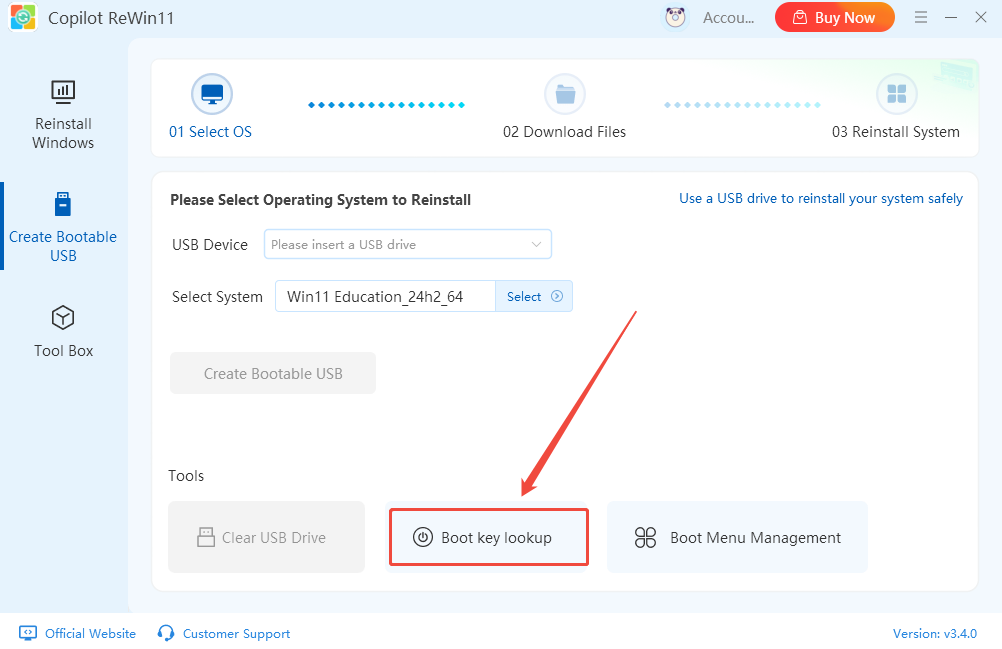
Task: Open the Tool Box cube icon
Action: 63,318
